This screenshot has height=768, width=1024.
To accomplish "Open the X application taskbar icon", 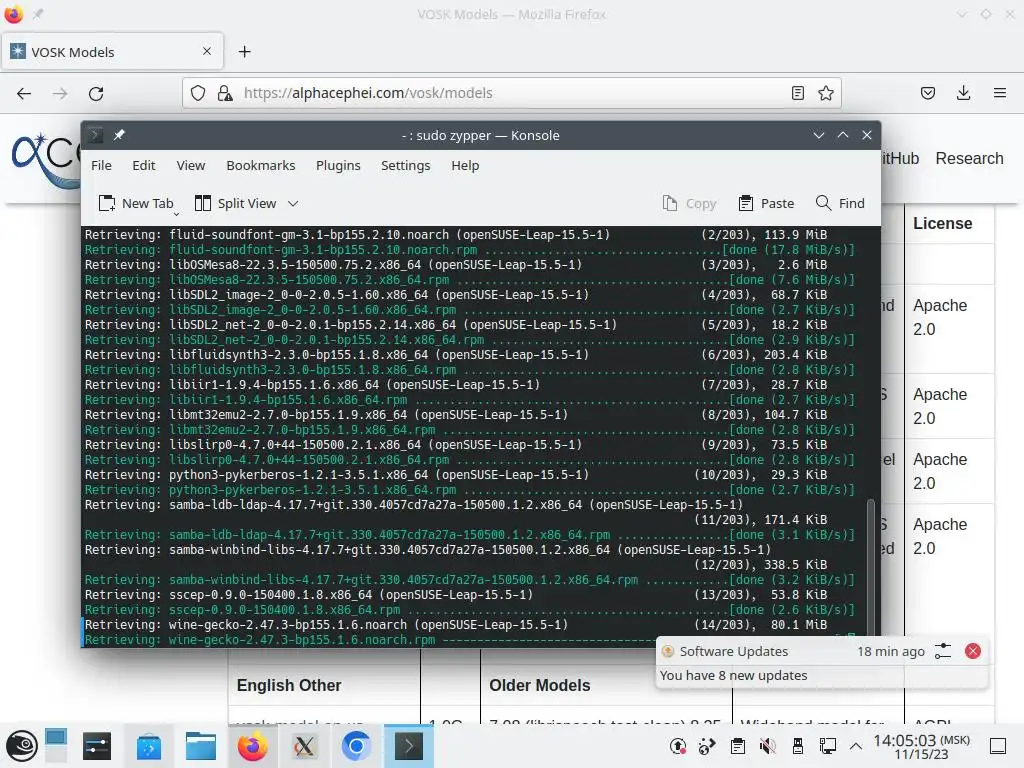I will tap(304, 746).
